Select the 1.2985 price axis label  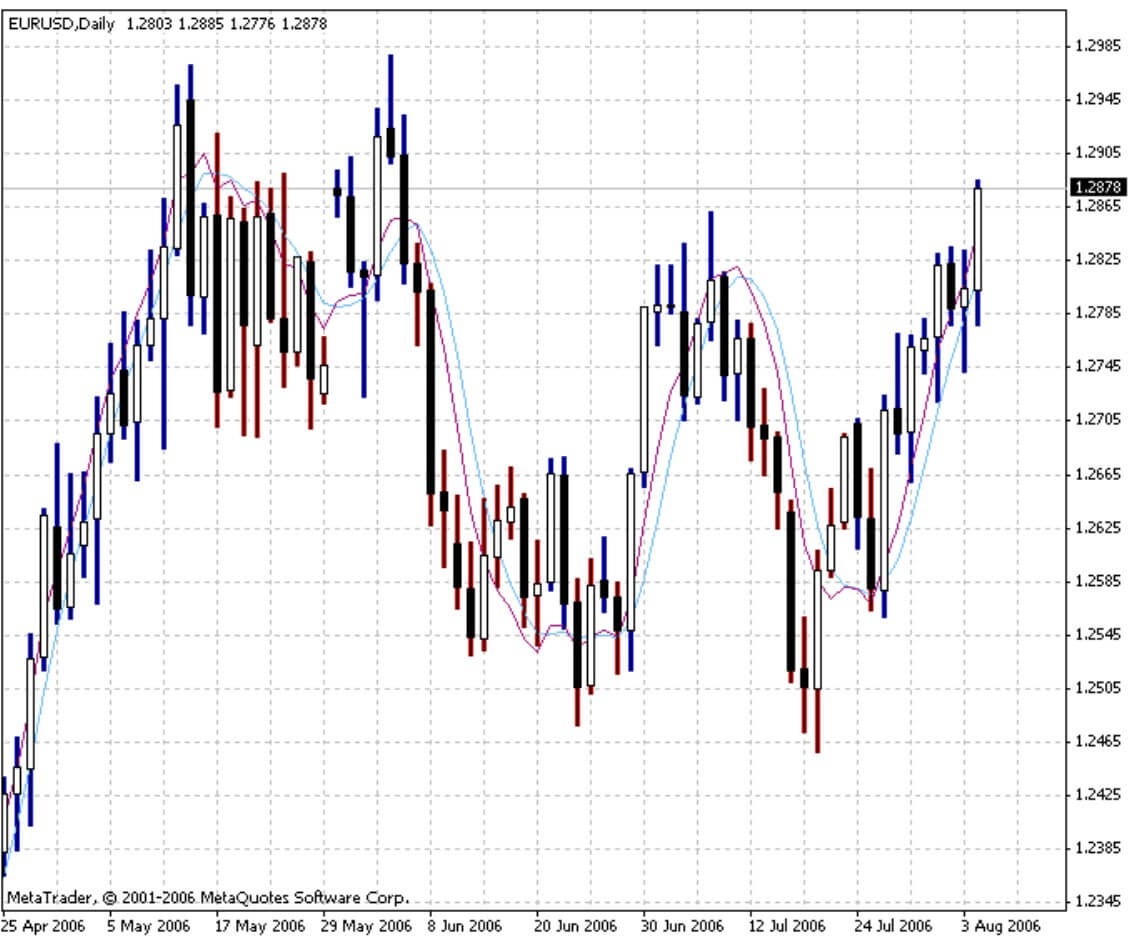click(x=1098, y=46)
